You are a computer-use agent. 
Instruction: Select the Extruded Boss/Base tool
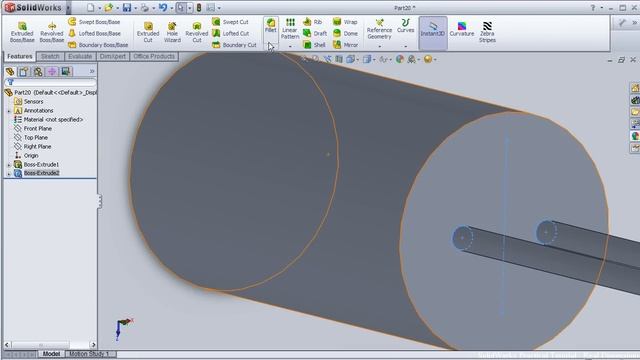pos(22,33)
